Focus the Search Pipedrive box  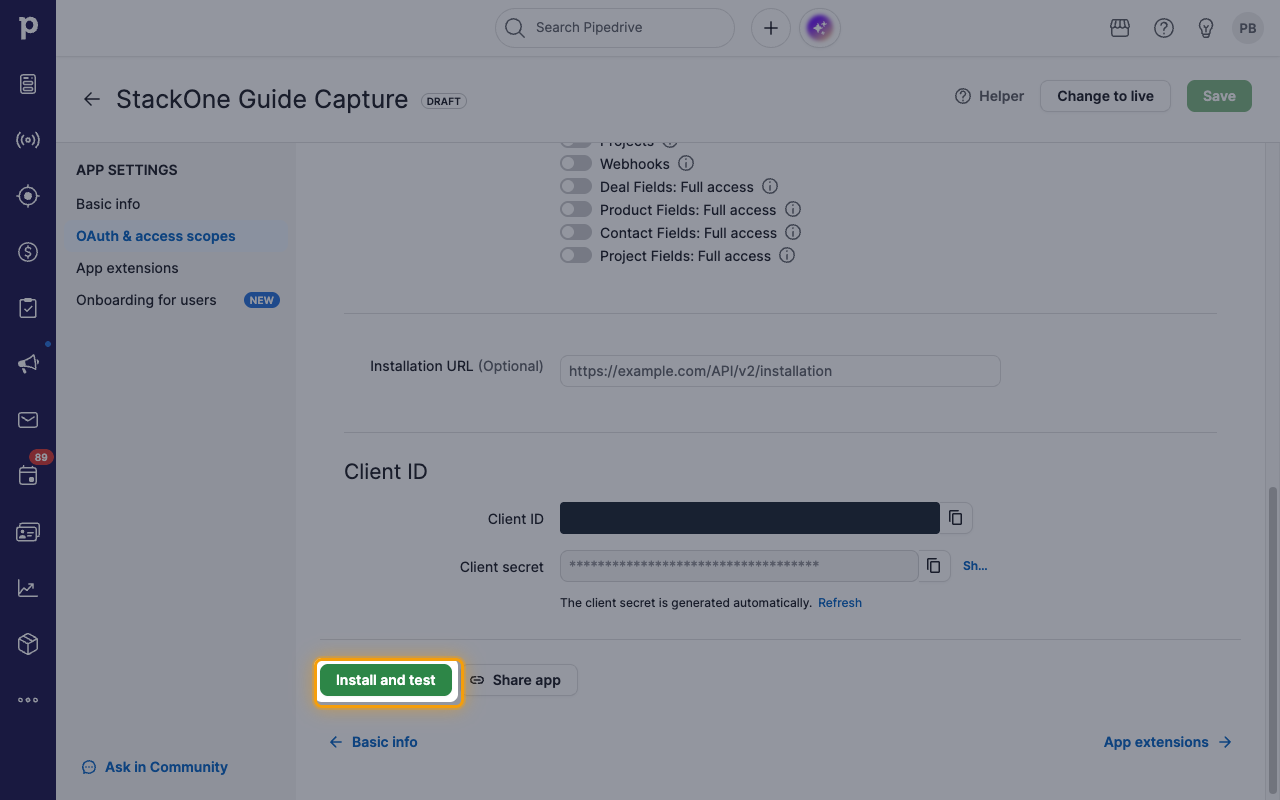pyautogui.click(x=615, y=28)
